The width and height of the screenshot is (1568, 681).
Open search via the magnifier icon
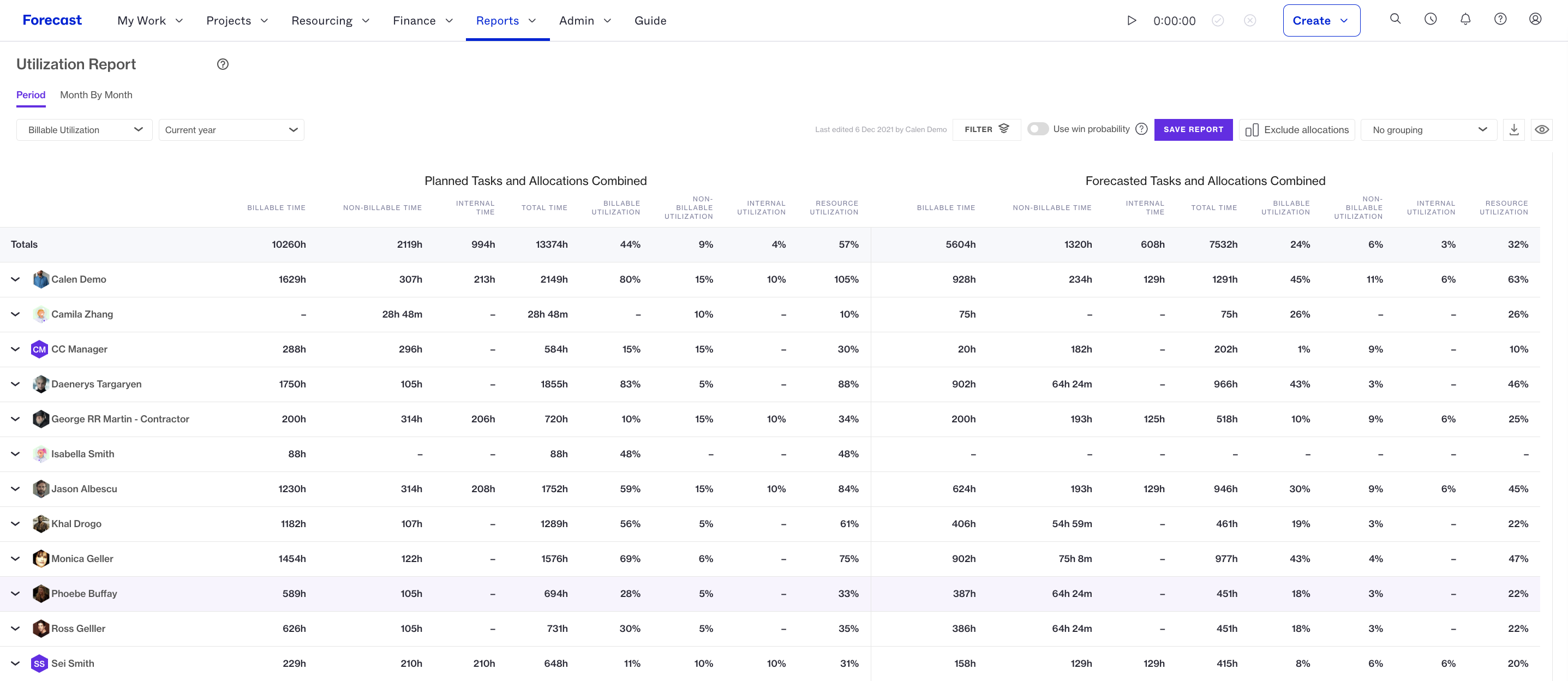pos(1395,19)
